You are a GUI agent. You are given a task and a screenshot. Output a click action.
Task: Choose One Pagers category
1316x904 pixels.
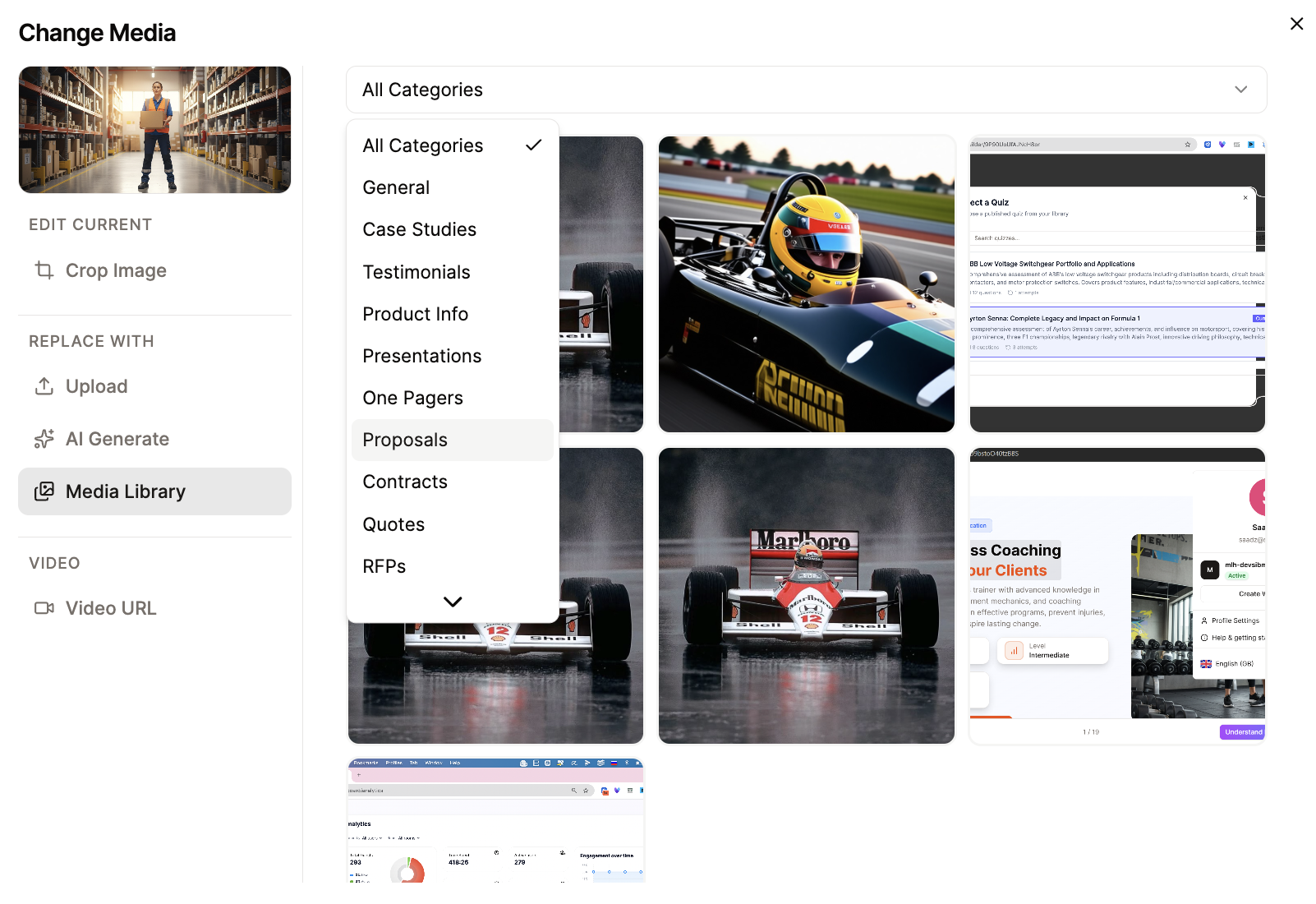[453, 398]
